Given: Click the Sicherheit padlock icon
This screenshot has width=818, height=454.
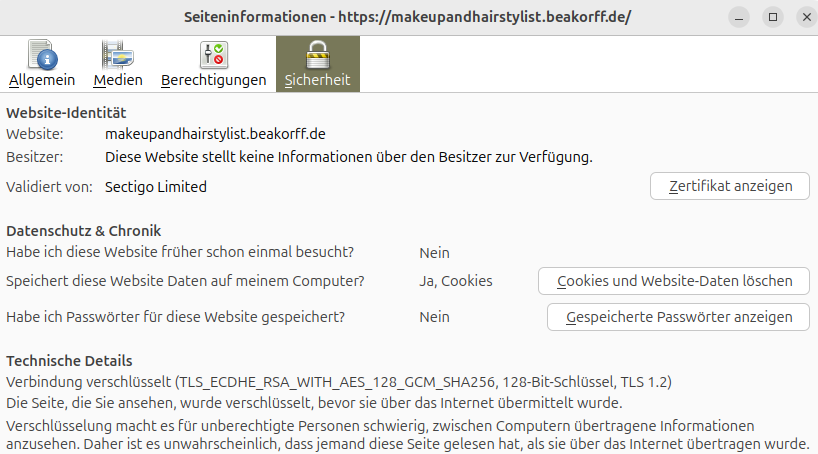Looking at the screenshot, I should [318, 55].
